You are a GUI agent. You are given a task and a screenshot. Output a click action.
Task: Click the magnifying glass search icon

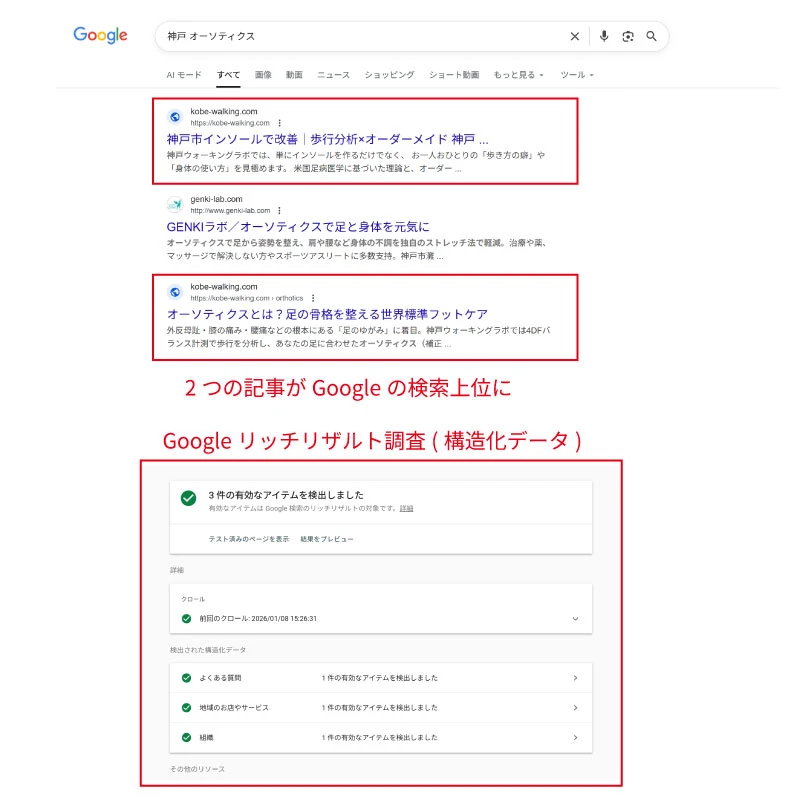(x=652, y=36)
